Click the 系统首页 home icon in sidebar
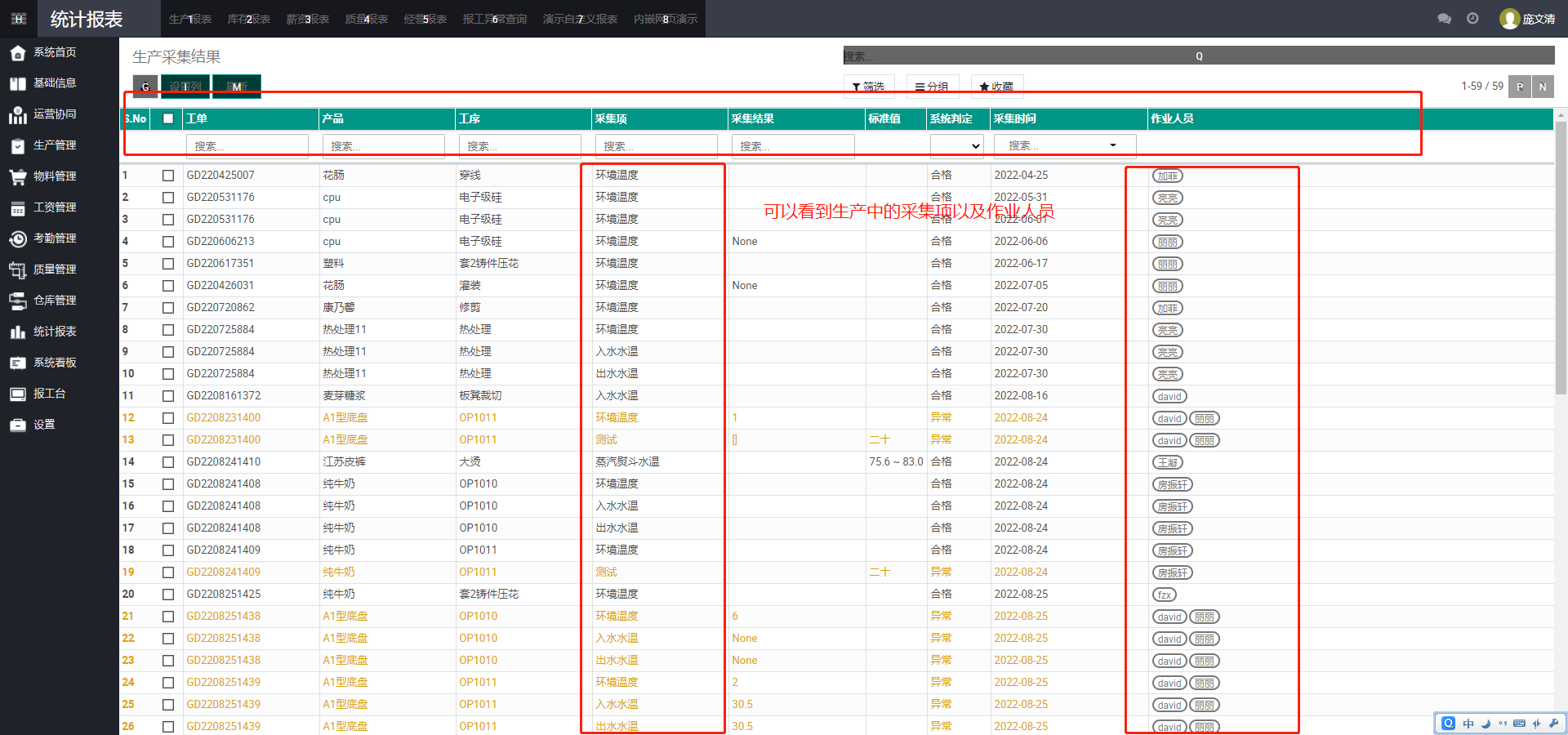The height and width of the screenshot is (735, 1568). point(18,53)
